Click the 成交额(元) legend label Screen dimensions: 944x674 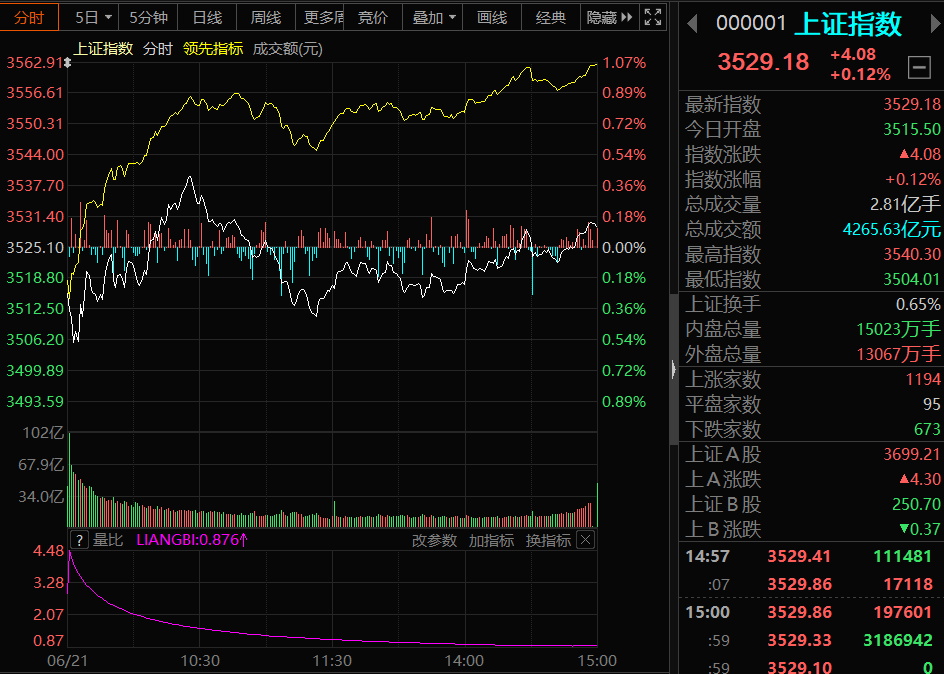point(287,49)
